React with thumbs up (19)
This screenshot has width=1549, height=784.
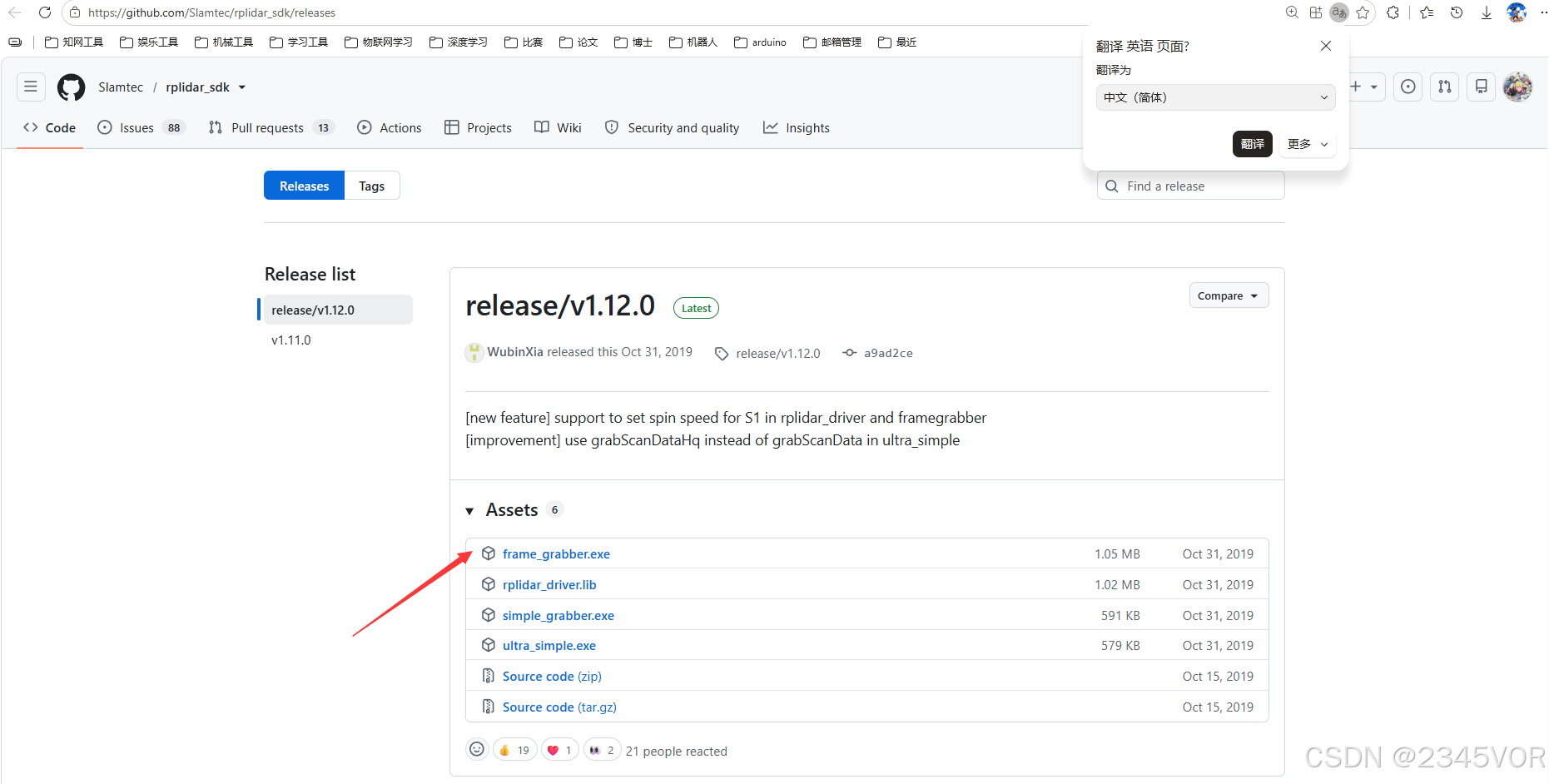514,750
